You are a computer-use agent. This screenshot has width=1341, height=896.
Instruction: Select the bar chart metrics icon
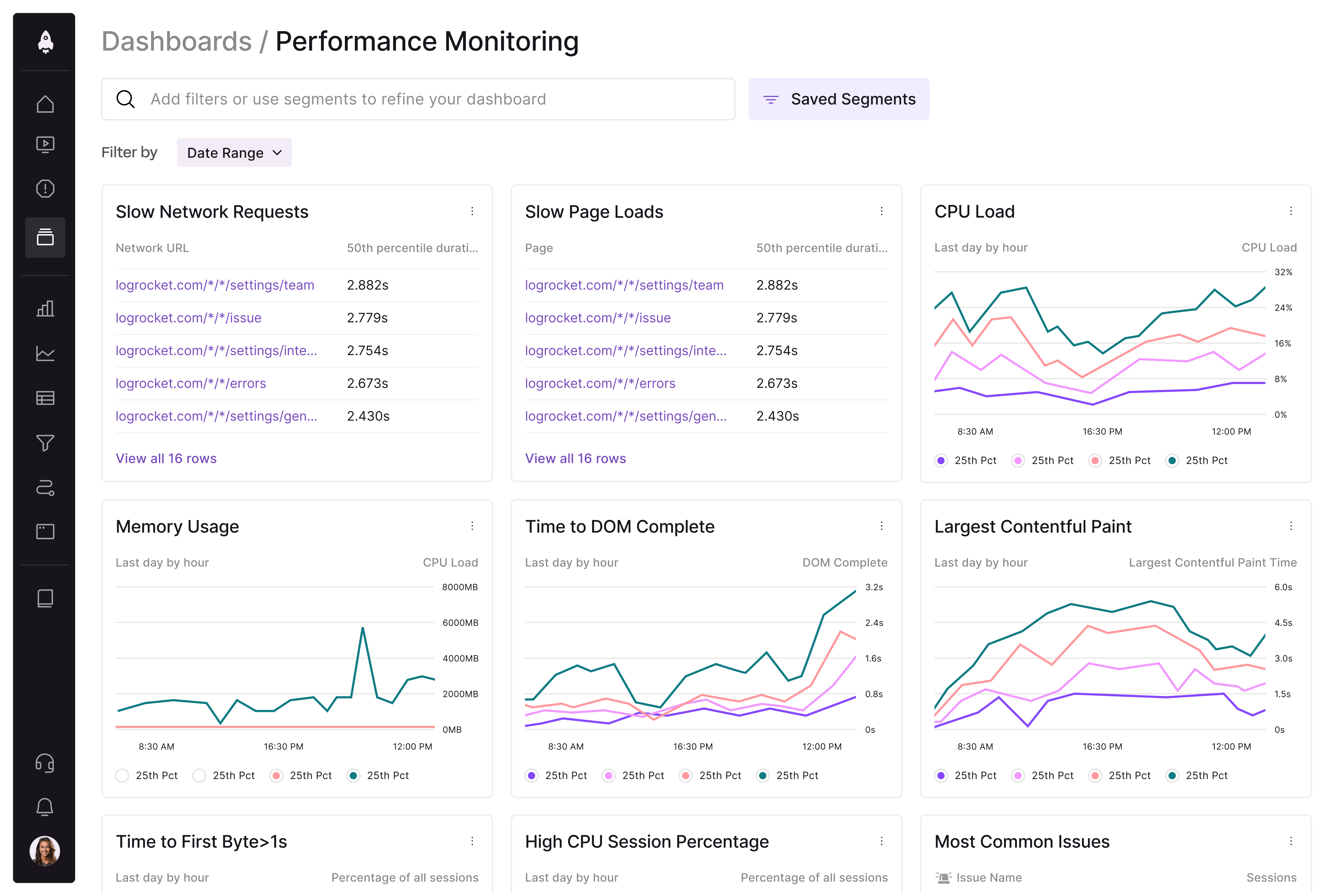pos(45,309)
